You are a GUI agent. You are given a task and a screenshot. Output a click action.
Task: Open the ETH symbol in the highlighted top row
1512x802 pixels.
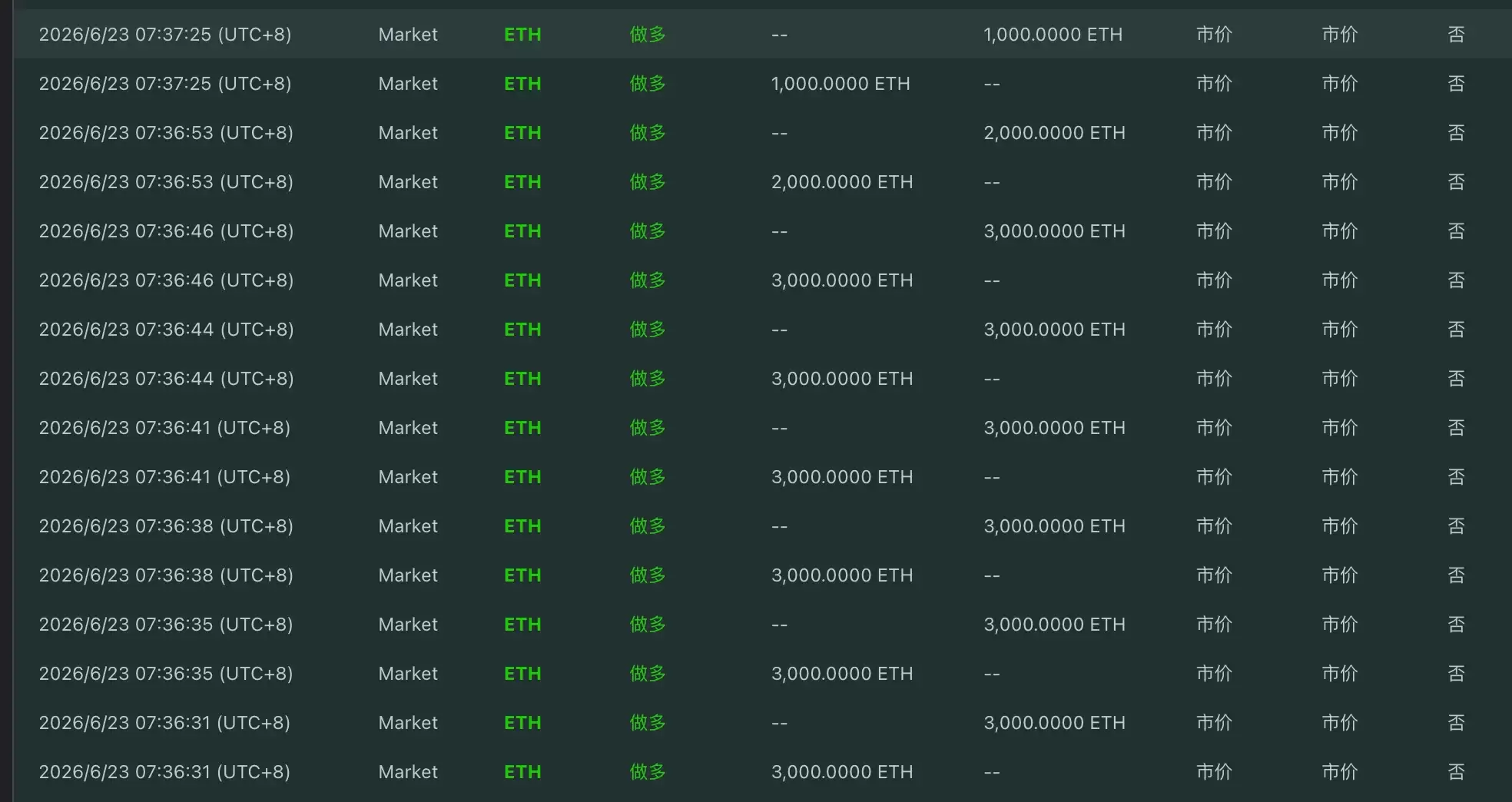point(522,35)
